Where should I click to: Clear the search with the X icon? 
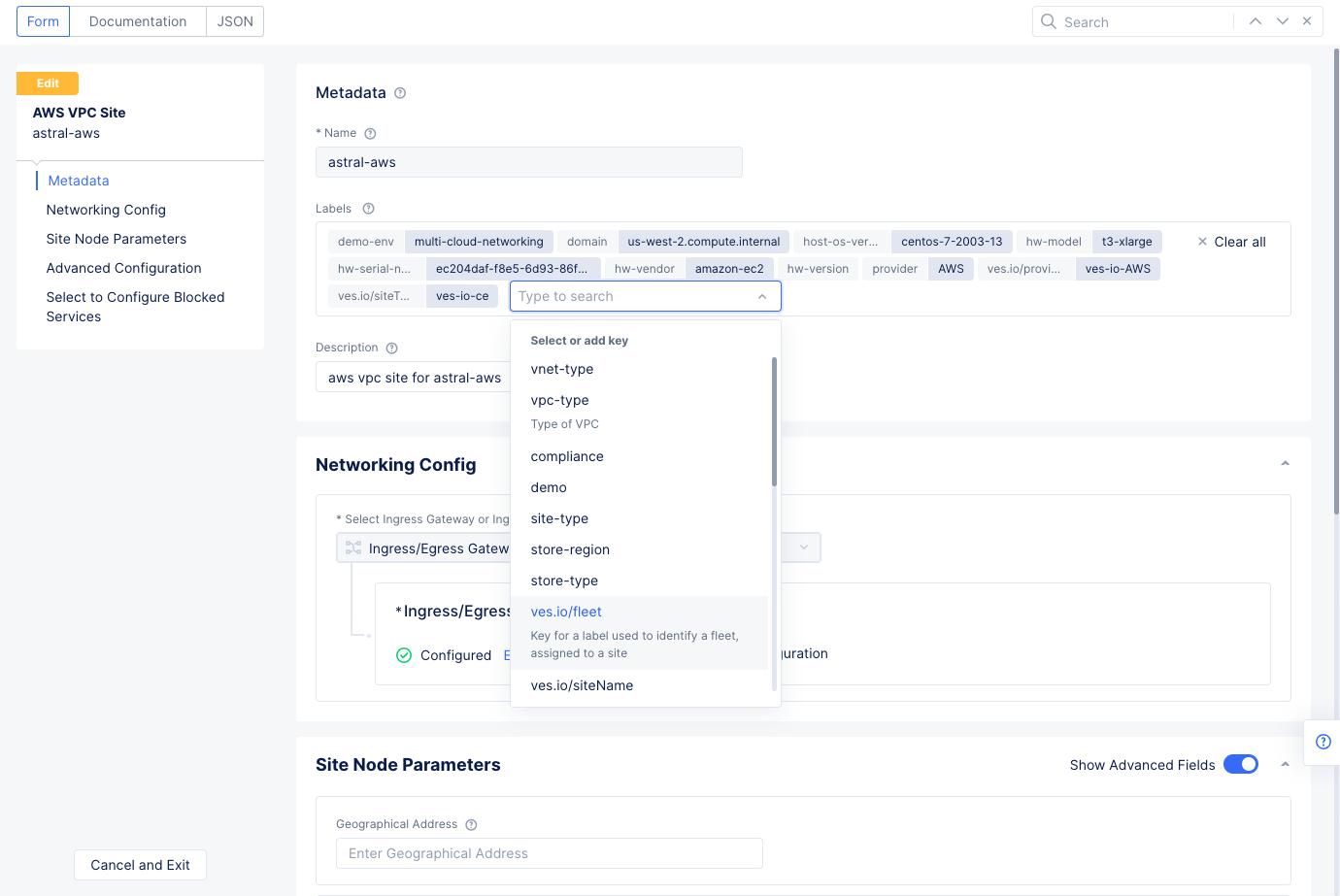[x=1307, y=20]
